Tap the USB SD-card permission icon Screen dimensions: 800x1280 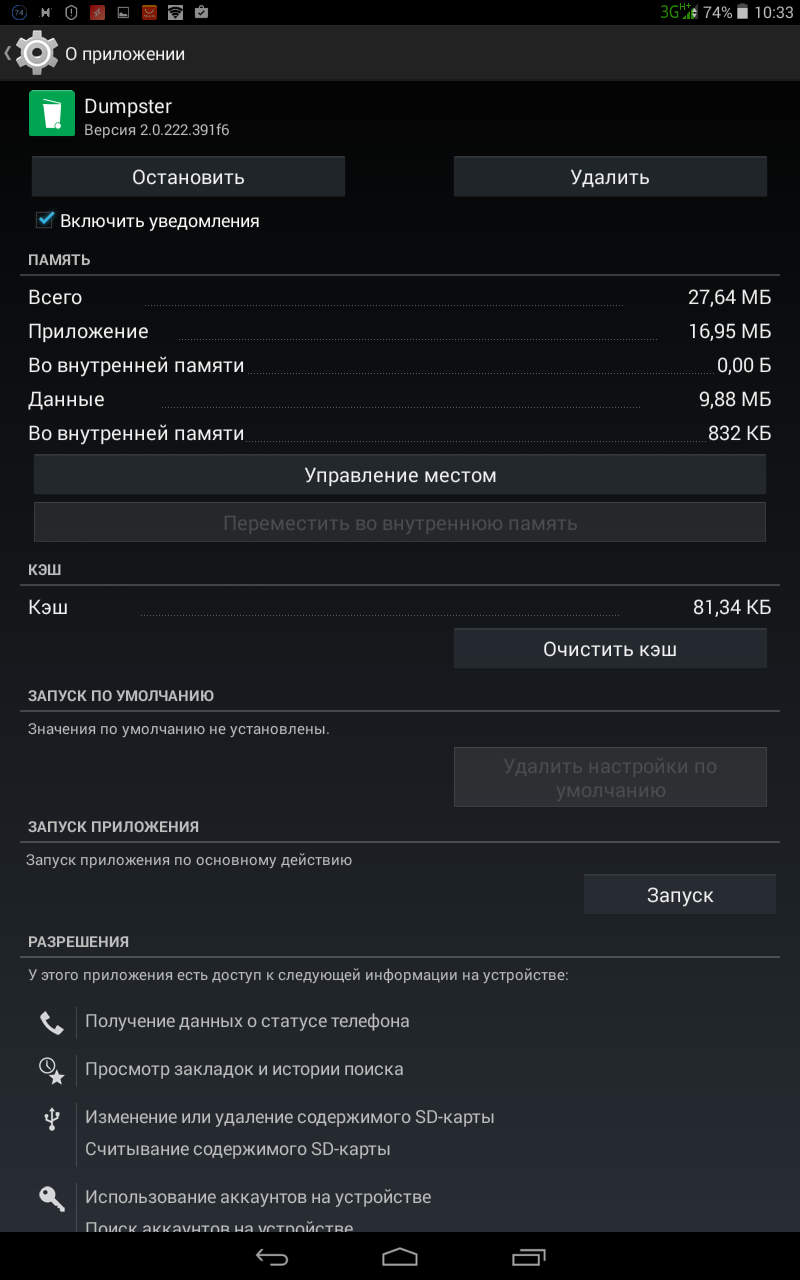pyautogui.click(x=52, y=1119)
